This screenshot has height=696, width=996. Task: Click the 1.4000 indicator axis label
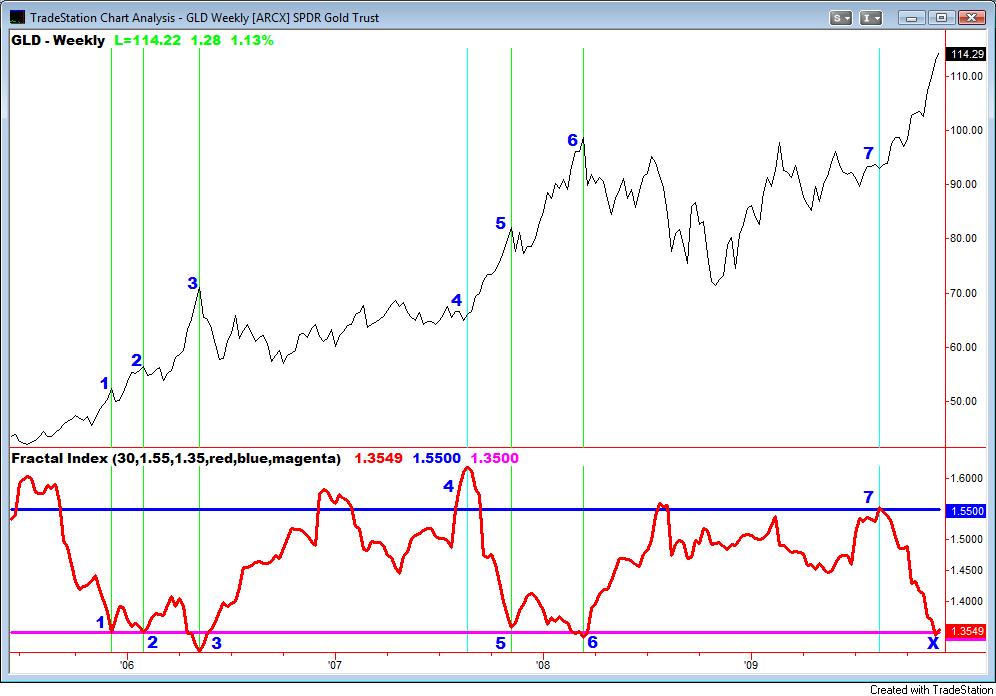point(966,601)
